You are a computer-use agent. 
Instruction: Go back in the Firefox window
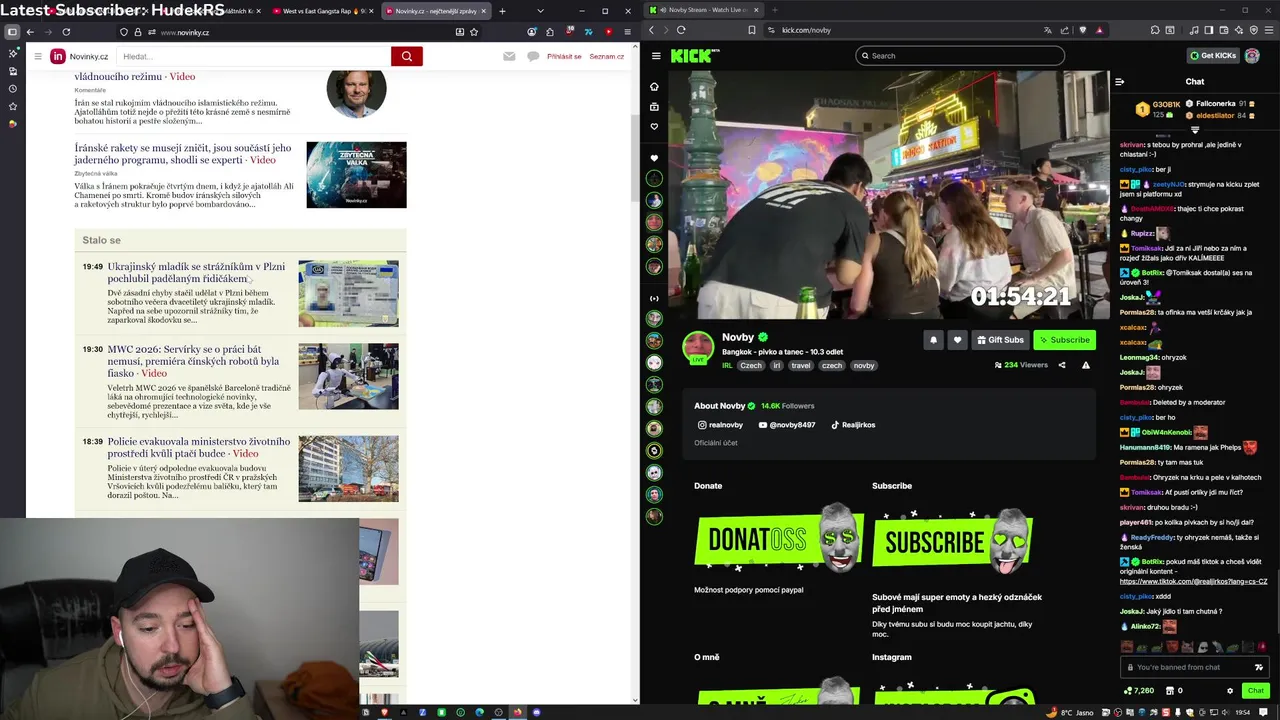(30, 32)
